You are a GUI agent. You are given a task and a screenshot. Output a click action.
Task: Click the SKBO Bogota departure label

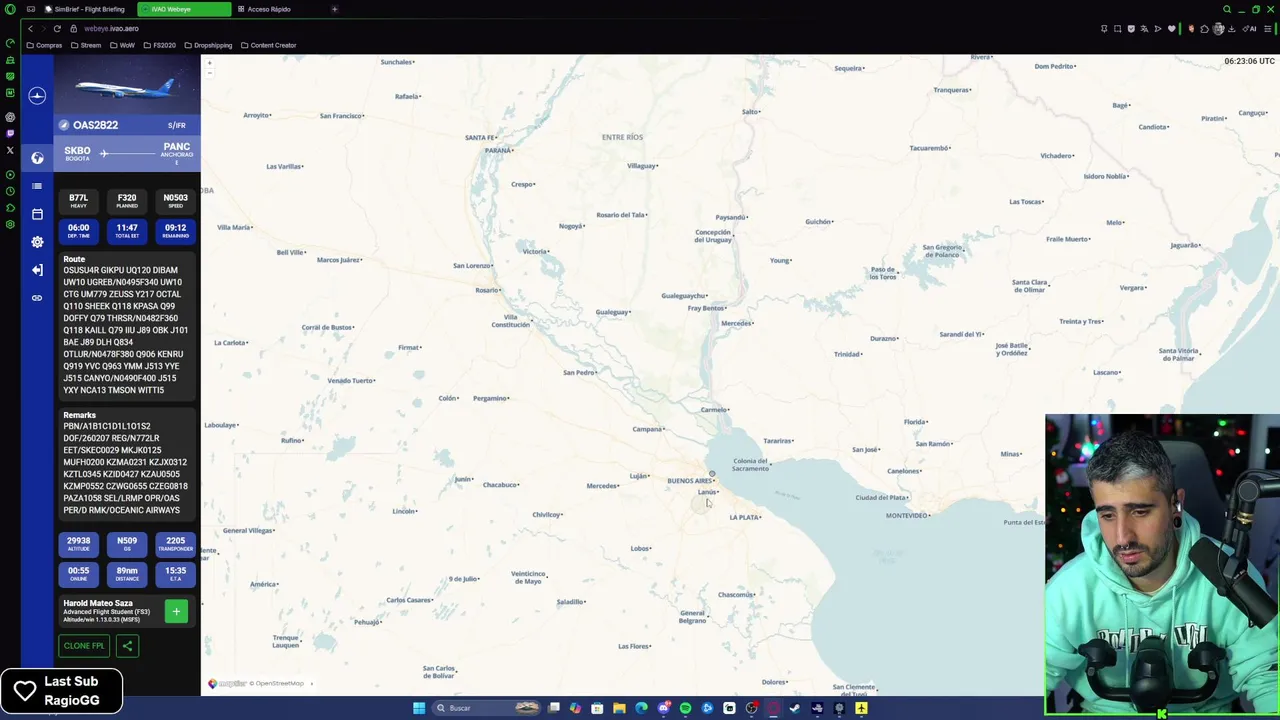77,152
